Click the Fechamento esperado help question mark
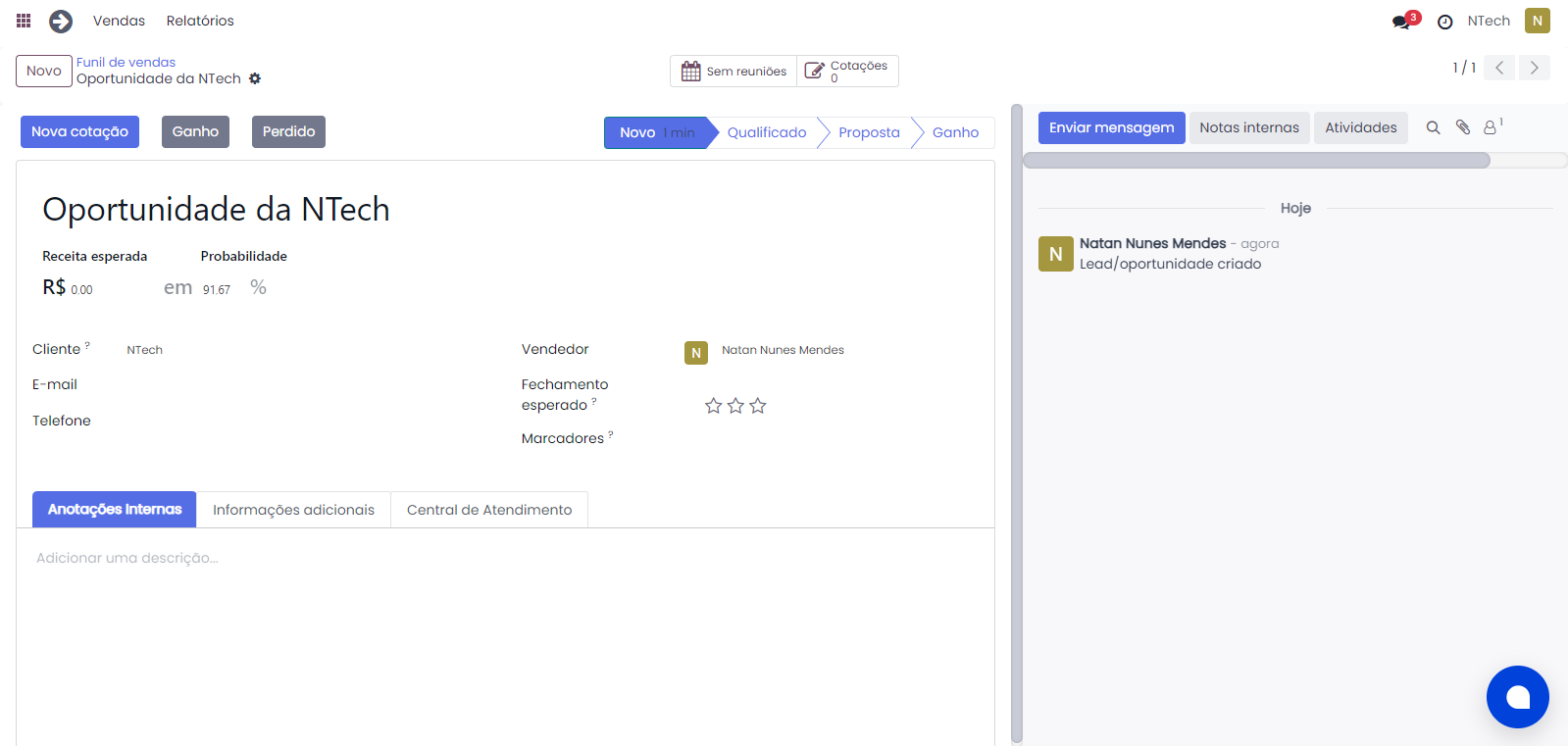Image resolution: width=1568 pixels, height=746 pixels. 594,401
